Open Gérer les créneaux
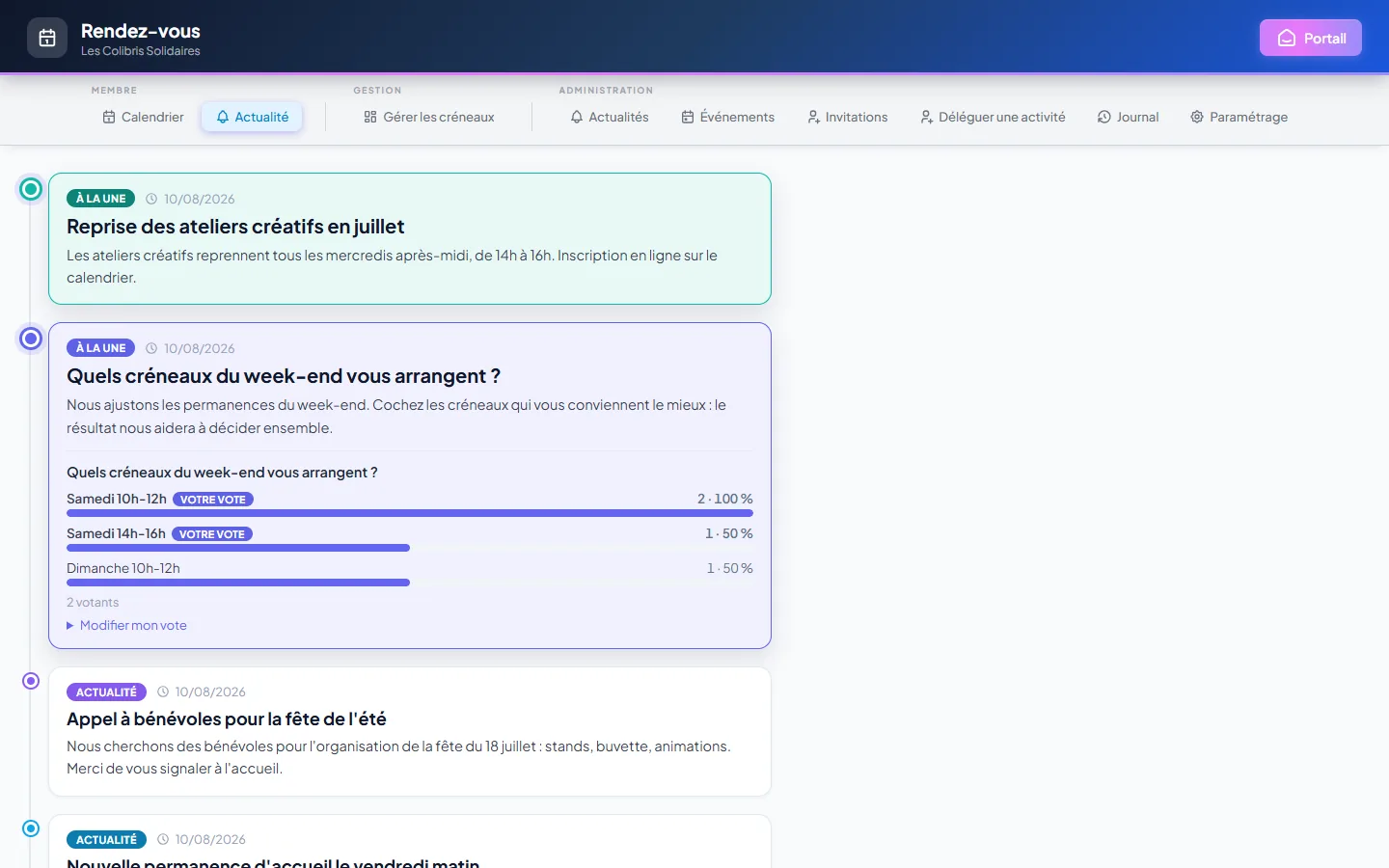This screenshot has height=868, width=1389. [x=429, y=117]
